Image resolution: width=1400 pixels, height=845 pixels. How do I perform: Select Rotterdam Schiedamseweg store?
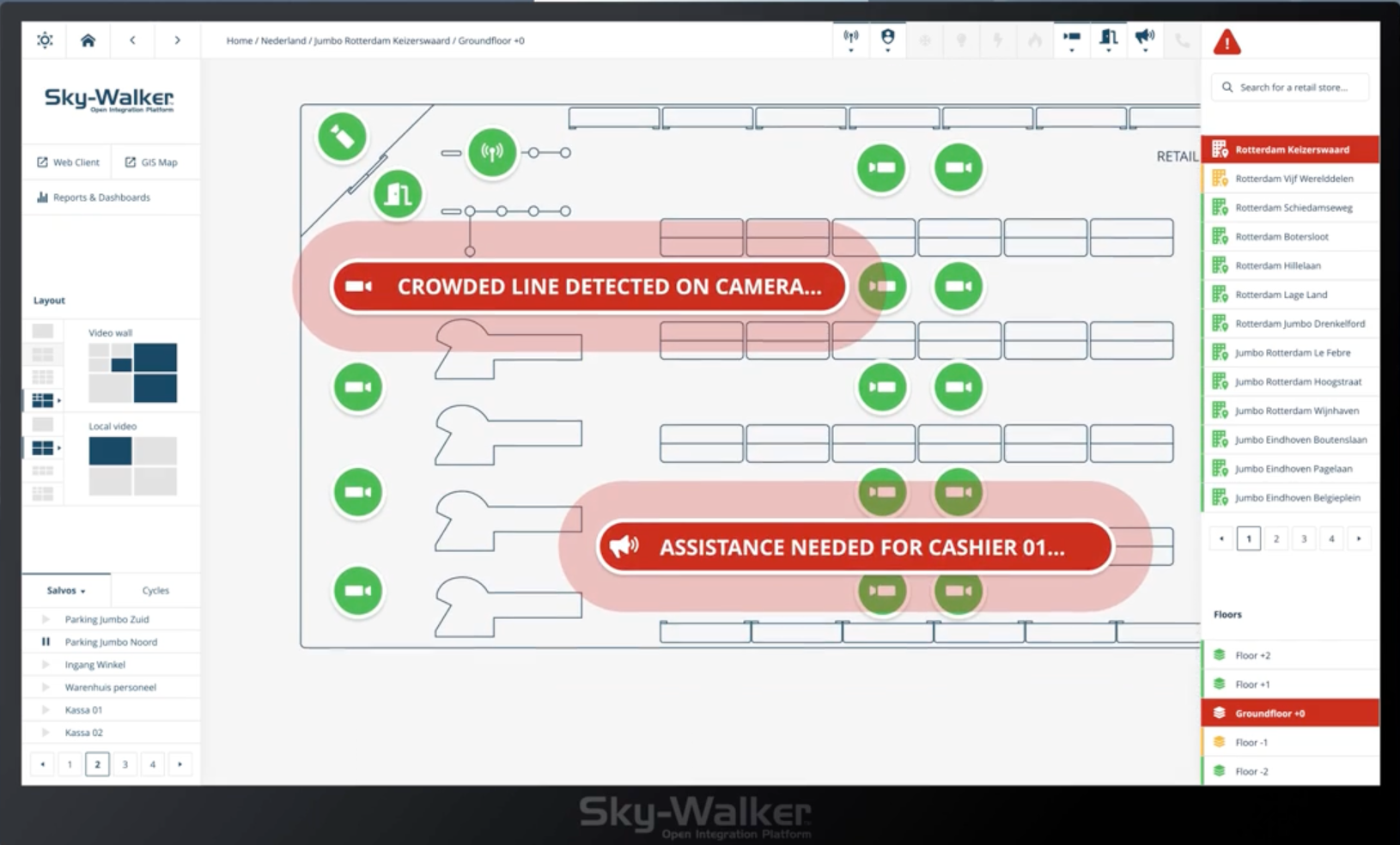pos(1291,208)
